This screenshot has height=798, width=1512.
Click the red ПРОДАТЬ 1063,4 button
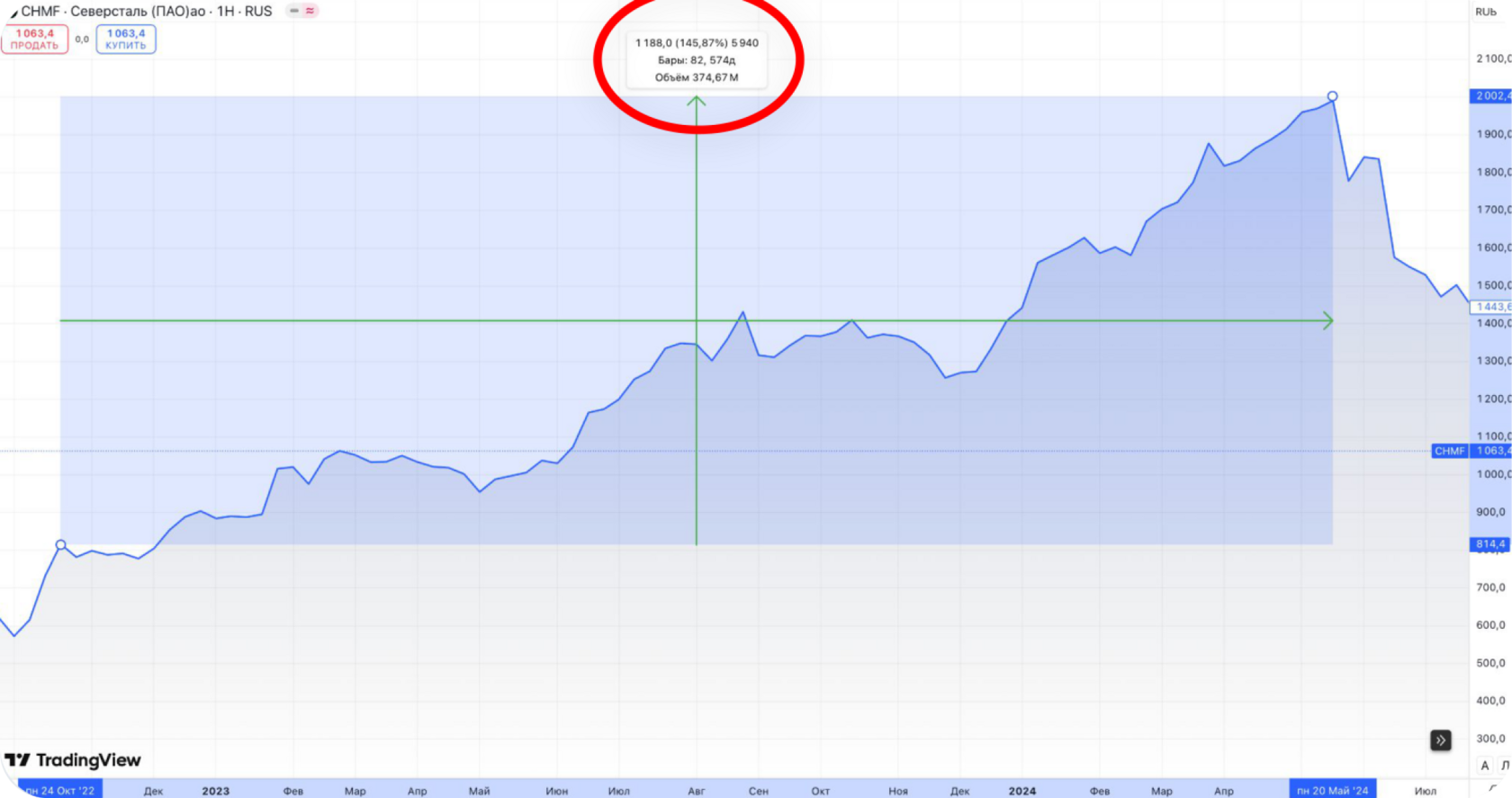34,40
